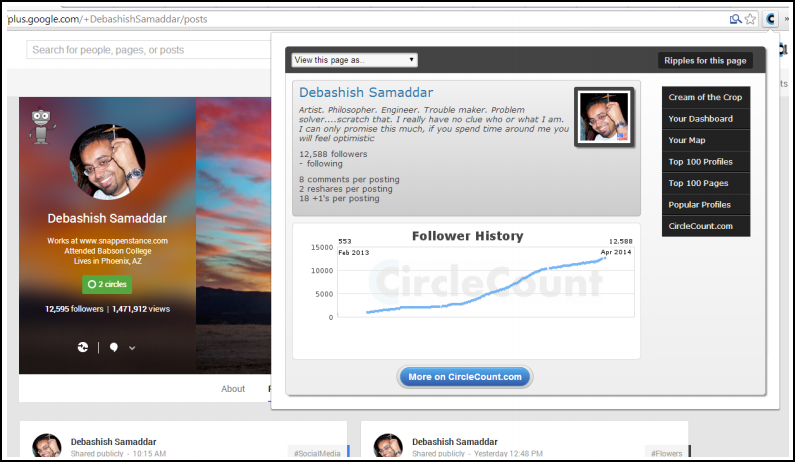Screen dimensions: 795x462
Task: Go to 'CircleCount.com' menu entry
Action: coord(705,226)
